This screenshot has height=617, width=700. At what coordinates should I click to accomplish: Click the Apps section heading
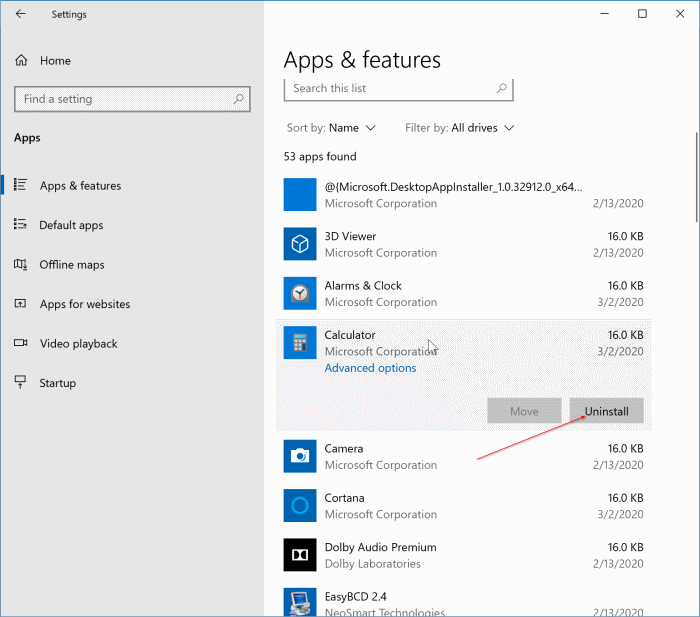(x=27, y=138)
